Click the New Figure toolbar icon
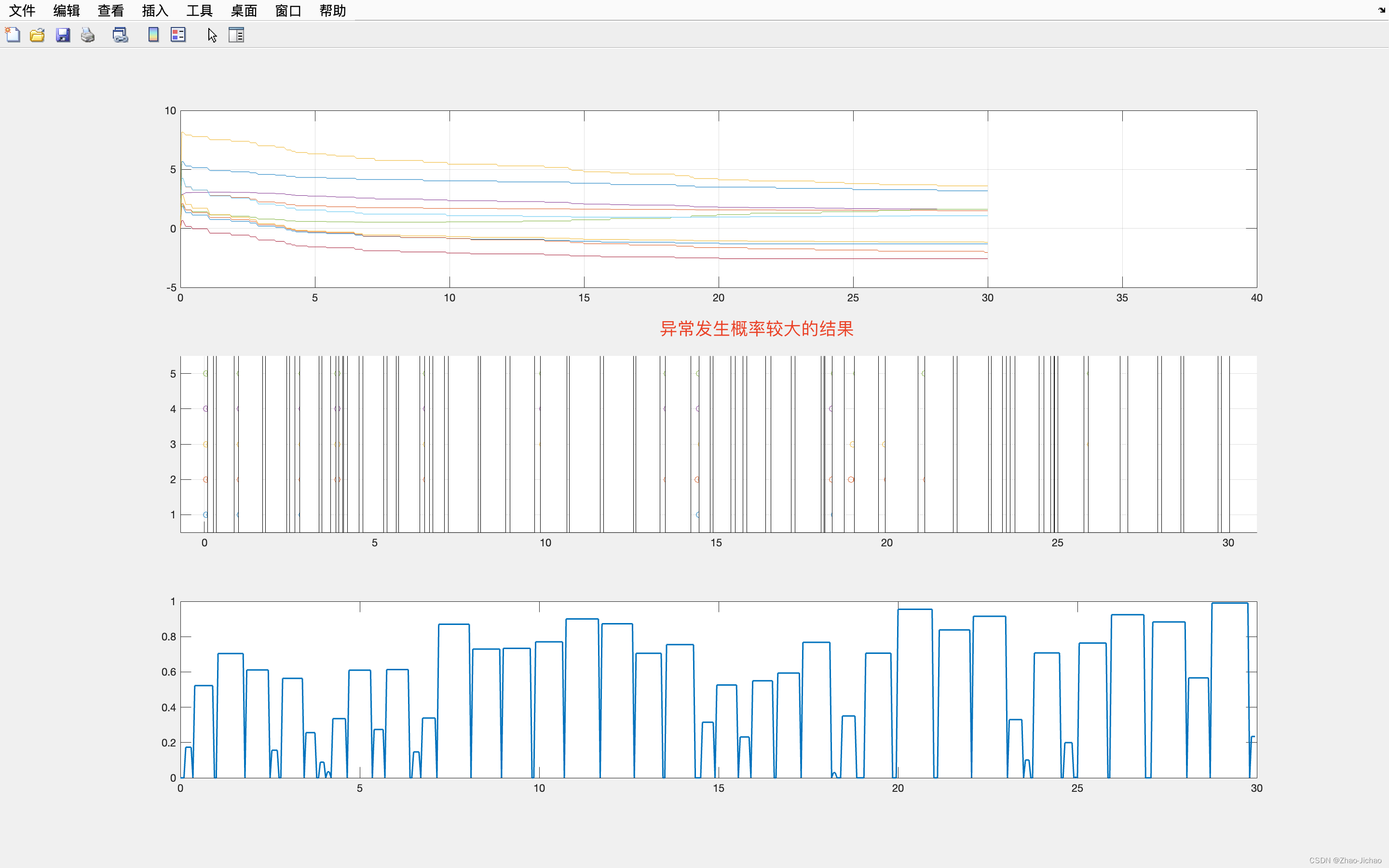Image resolution: width=1389 pixels, height=868 pixels. click(x=13, y=35)
